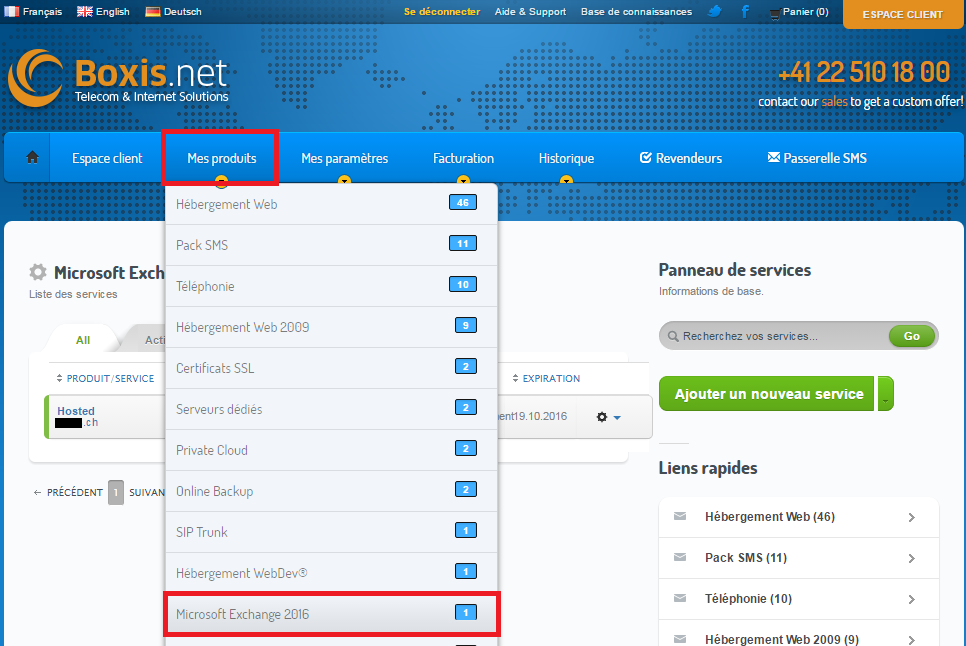Viewport: 966px width, 646px height.
Task: Expand chevron for Hébergement Web (46) quick link
Action: coord(912,517)
